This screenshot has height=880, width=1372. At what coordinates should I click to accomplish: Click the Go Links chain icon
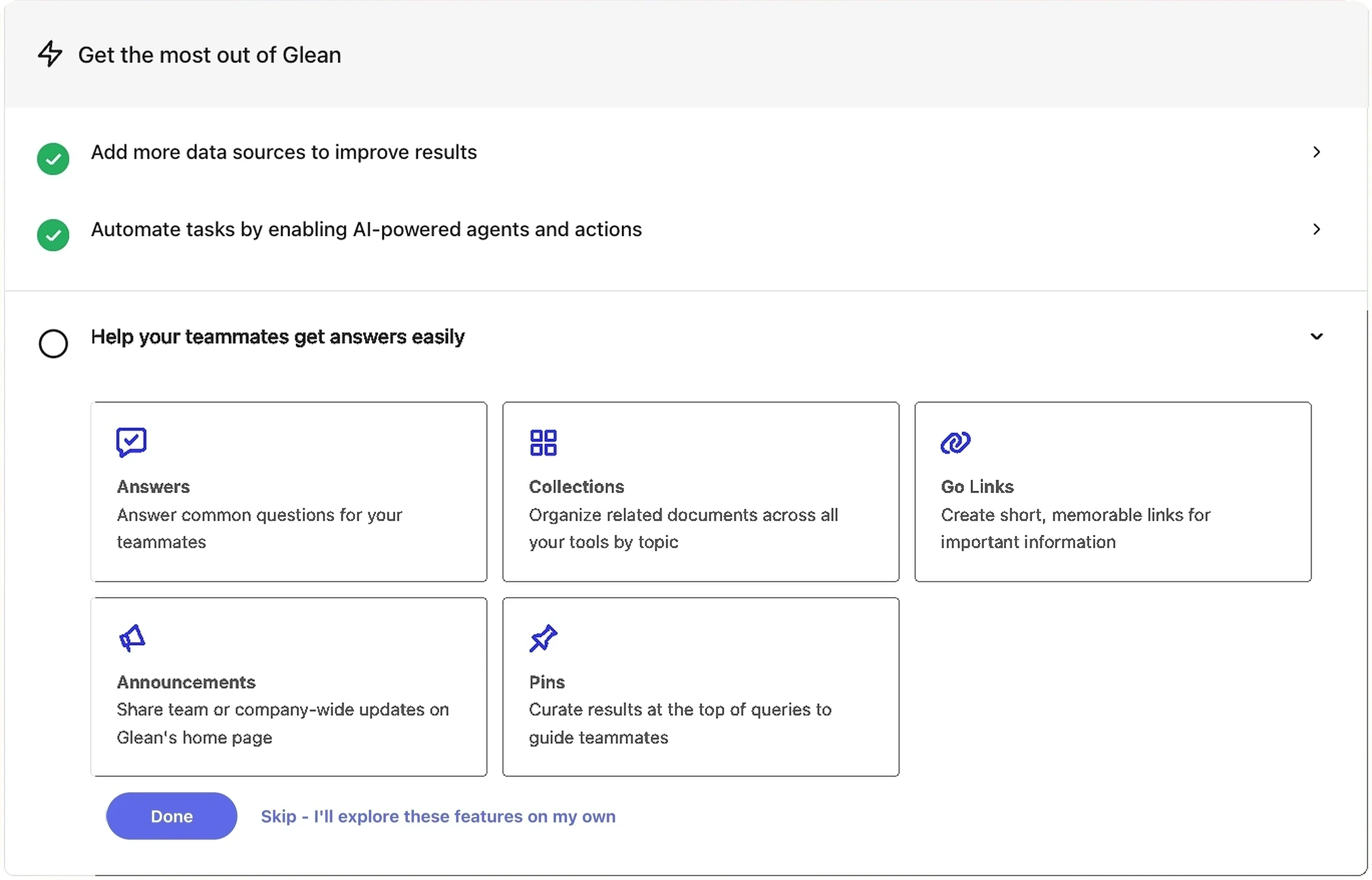pyautogui.click(x=955, y=443)
